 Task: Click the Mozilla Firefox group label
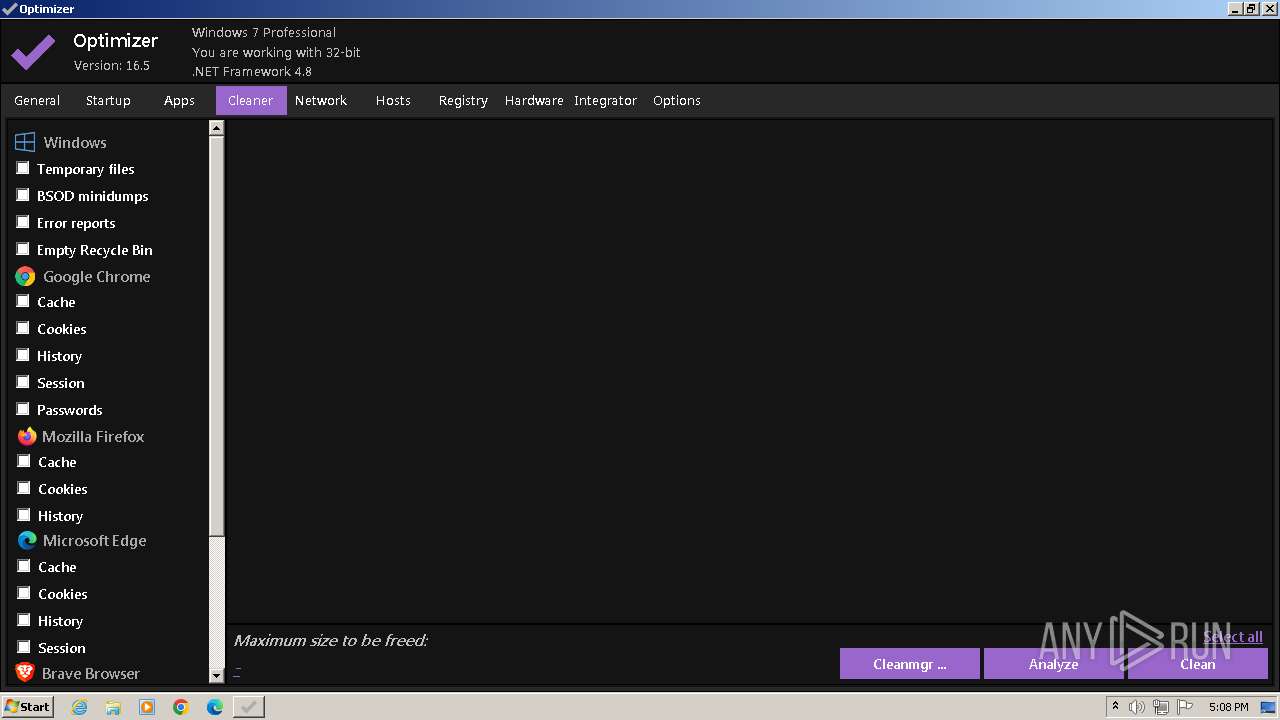(x=93, y=437)
